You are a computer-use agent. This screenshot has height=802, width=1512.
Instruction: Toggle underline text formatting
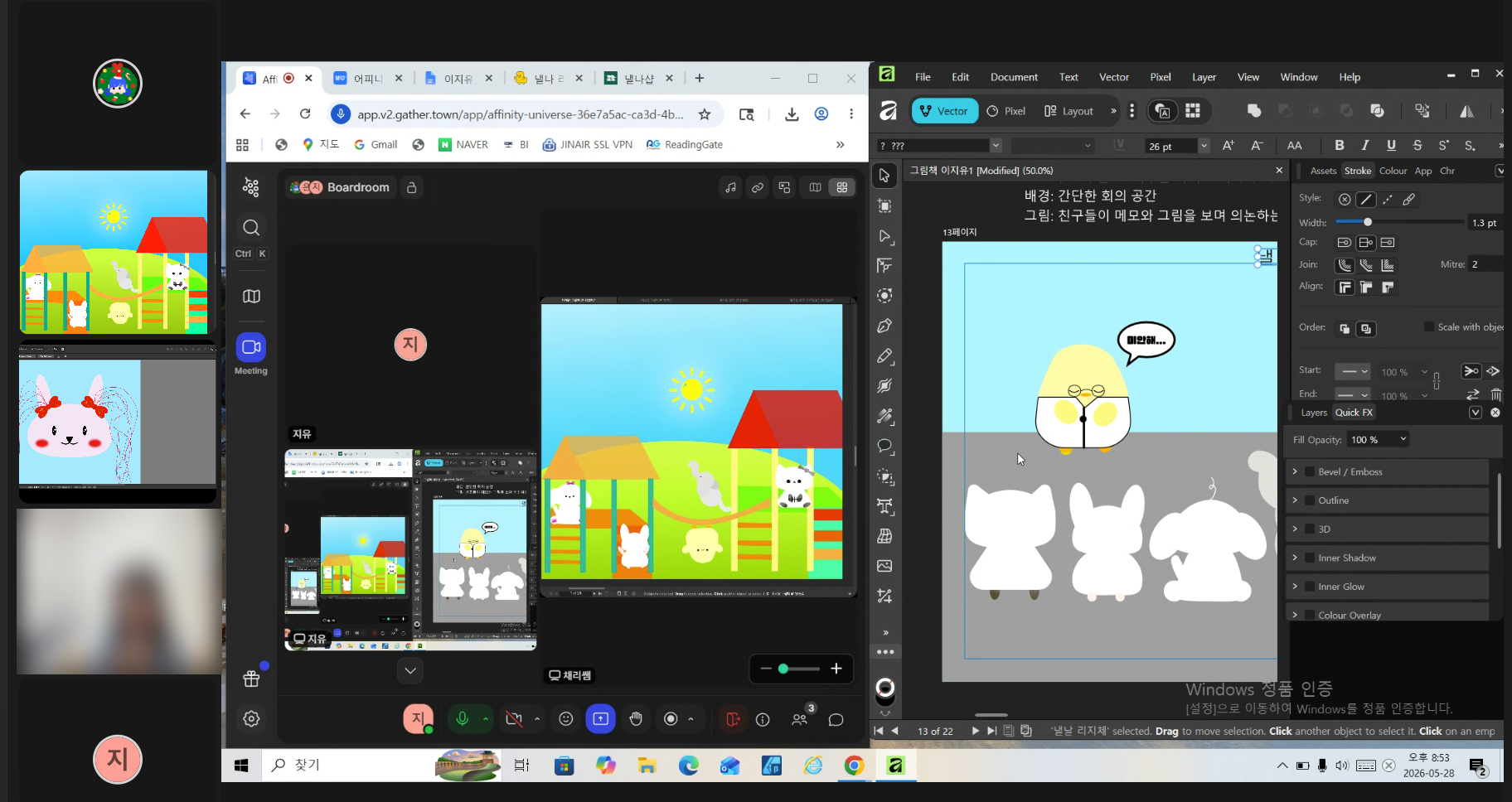[x=1391, y=145]
